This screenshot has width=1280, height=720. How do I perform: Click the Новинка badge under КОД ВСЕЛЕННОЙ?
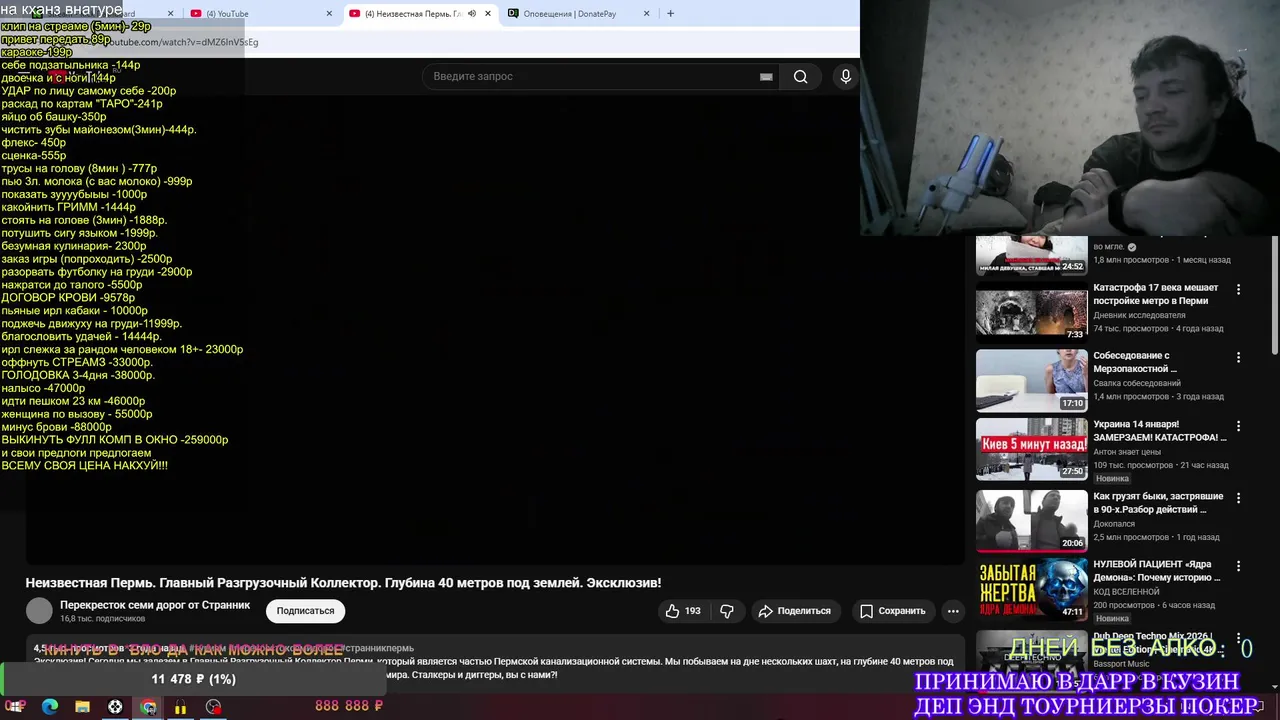1112,619
